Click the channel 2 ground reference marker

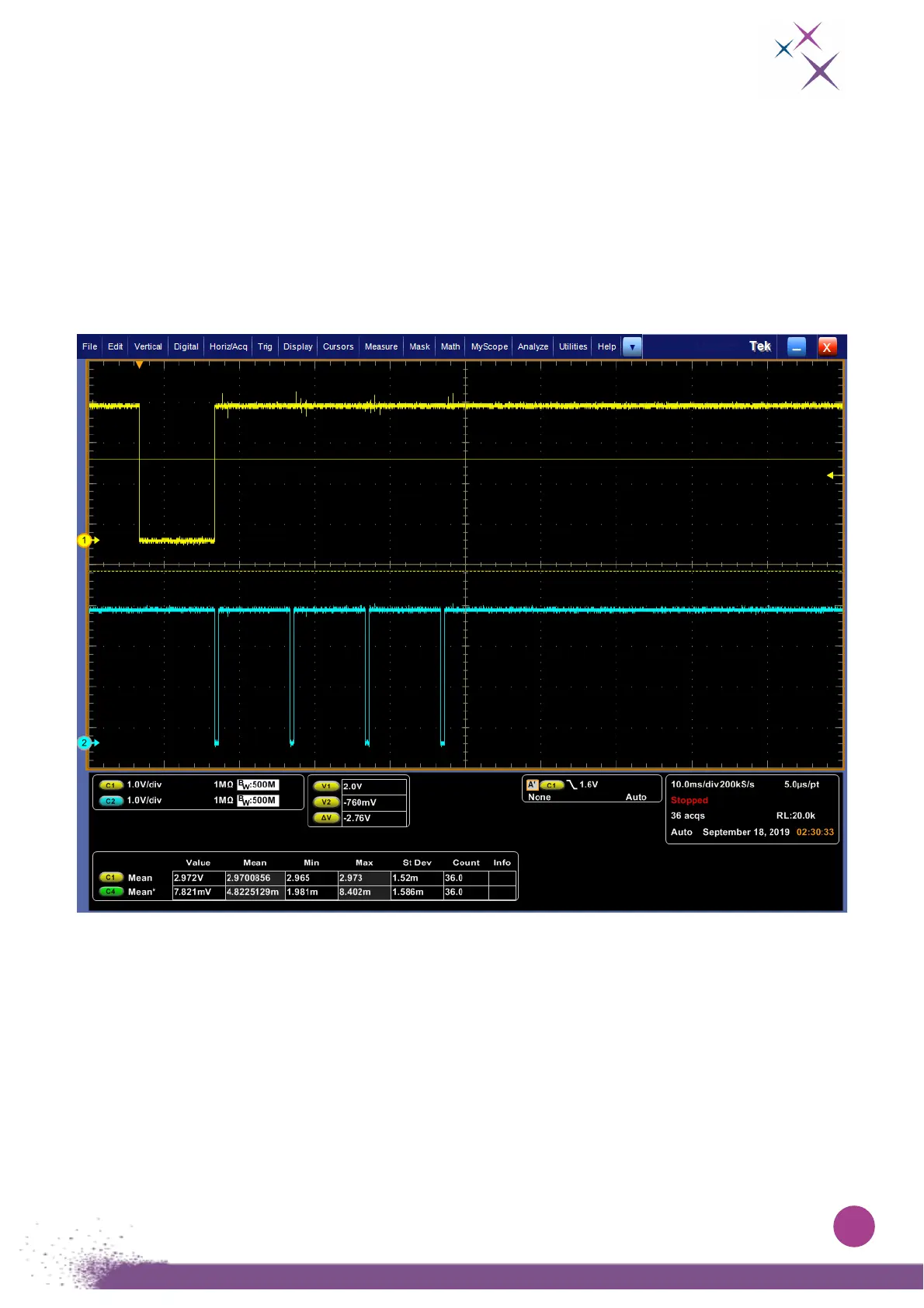[85, 743]
